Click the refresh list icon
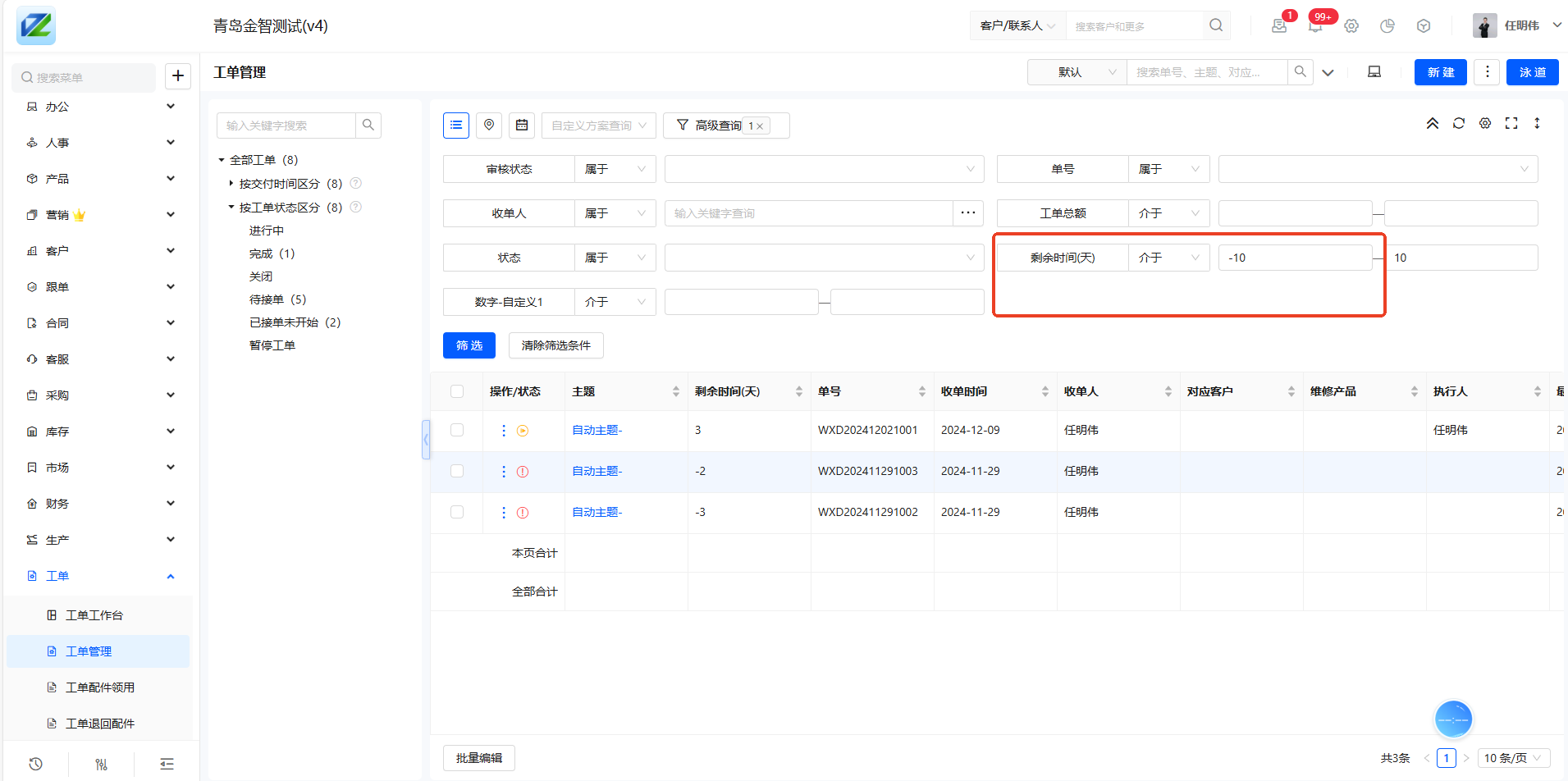Viewport: 1568px width, 781px height. (1458, 123)
